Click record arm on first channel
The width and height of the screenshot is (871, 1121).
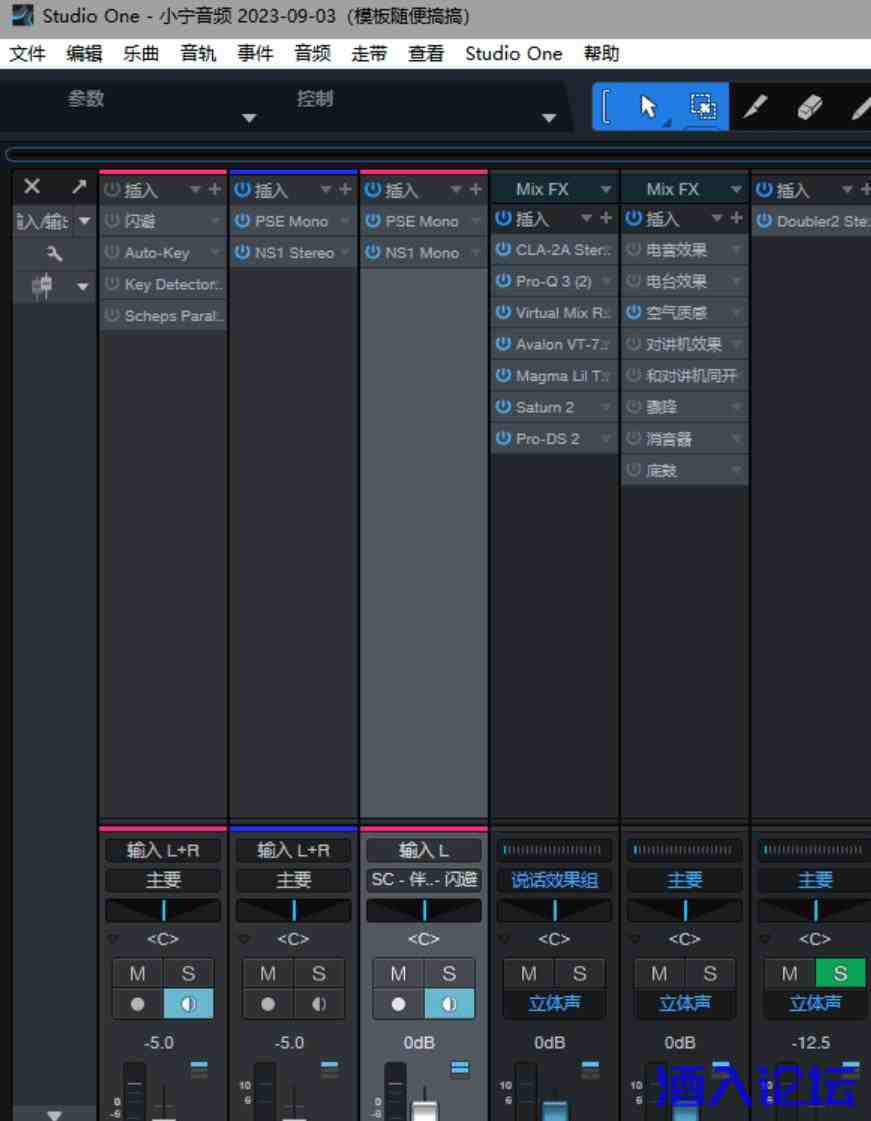point(137,1003)
